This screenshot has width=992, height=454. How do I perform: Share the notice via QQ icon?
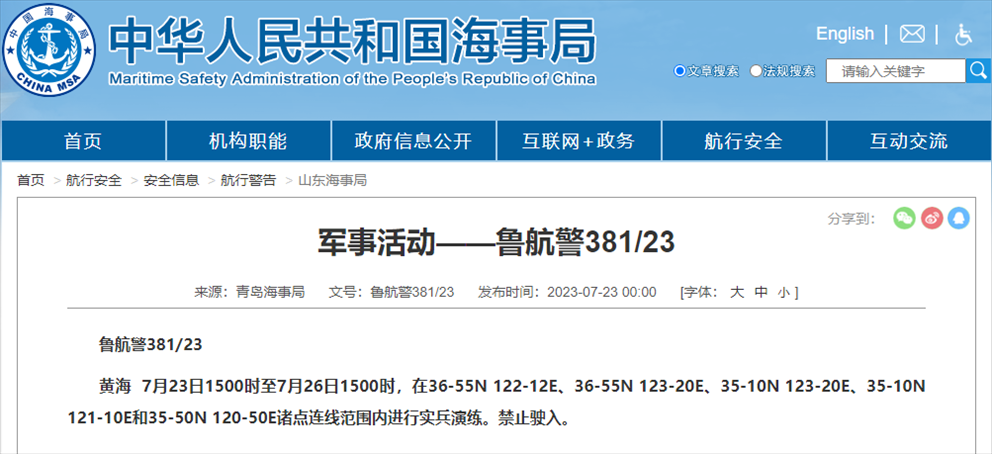click(959, 218)
